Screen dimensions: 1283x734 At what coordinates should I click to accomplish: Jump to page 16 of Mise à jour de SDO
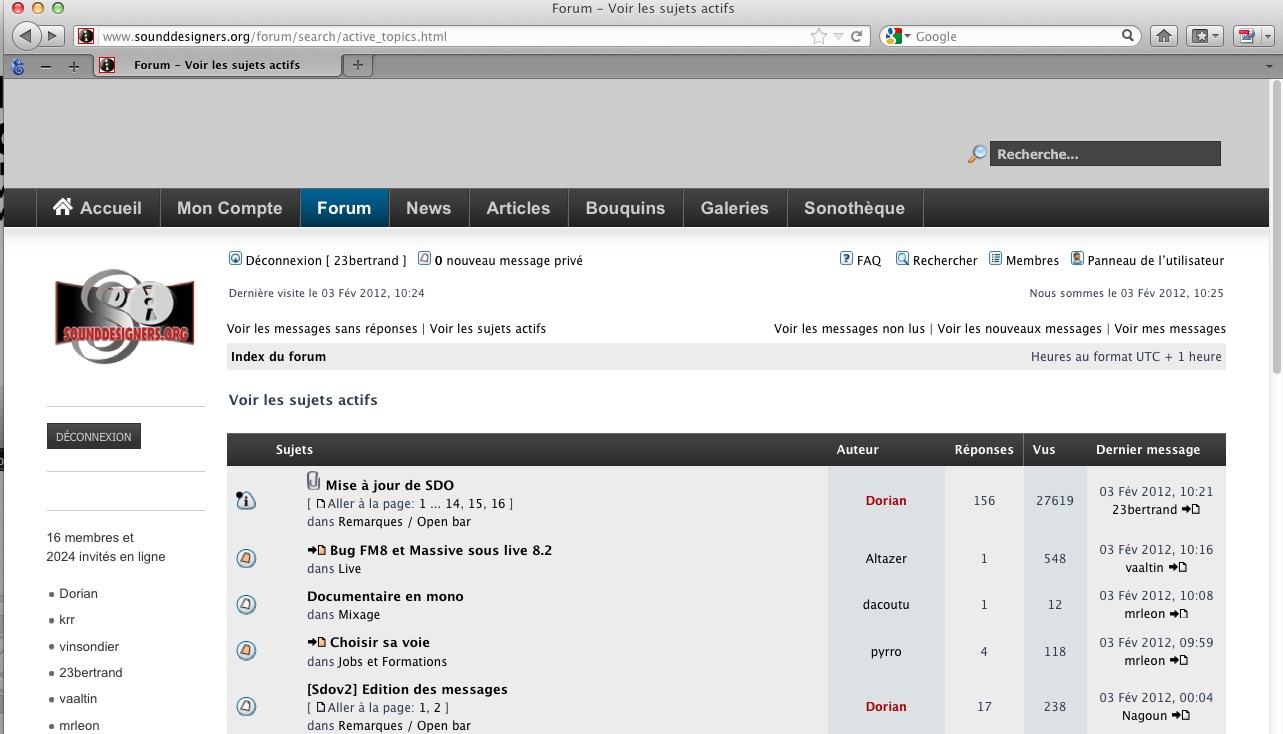pyautogui.click(x=498, y=504)
